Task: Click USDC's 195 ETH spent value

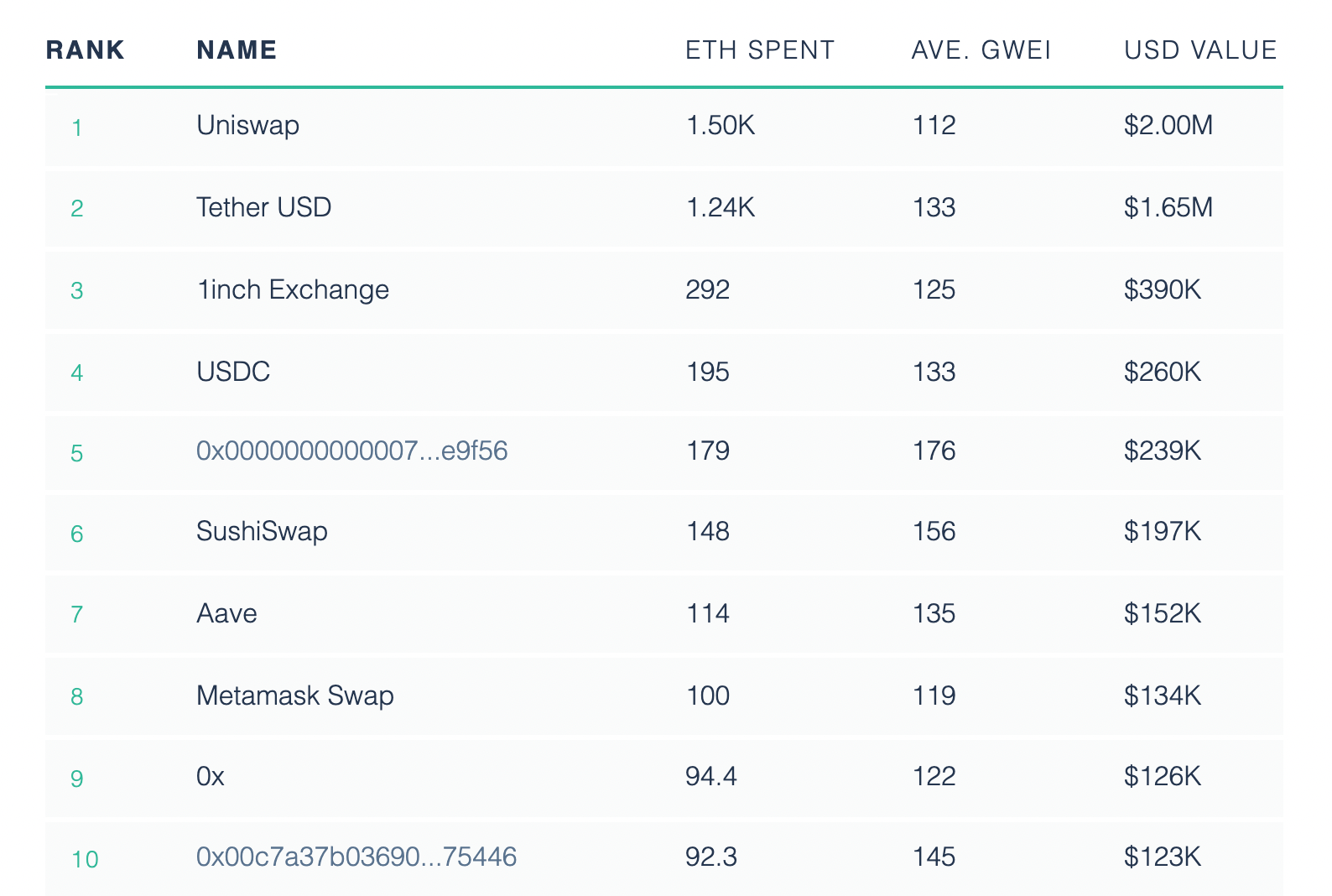Action: pos(708,372)
